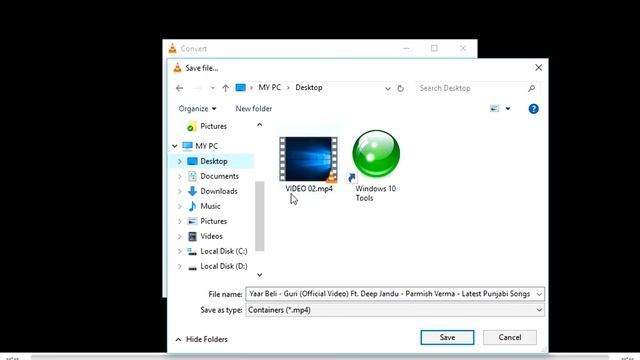Collapse the MY PC tree node
The image size is (640, 360).
(175, 146)
